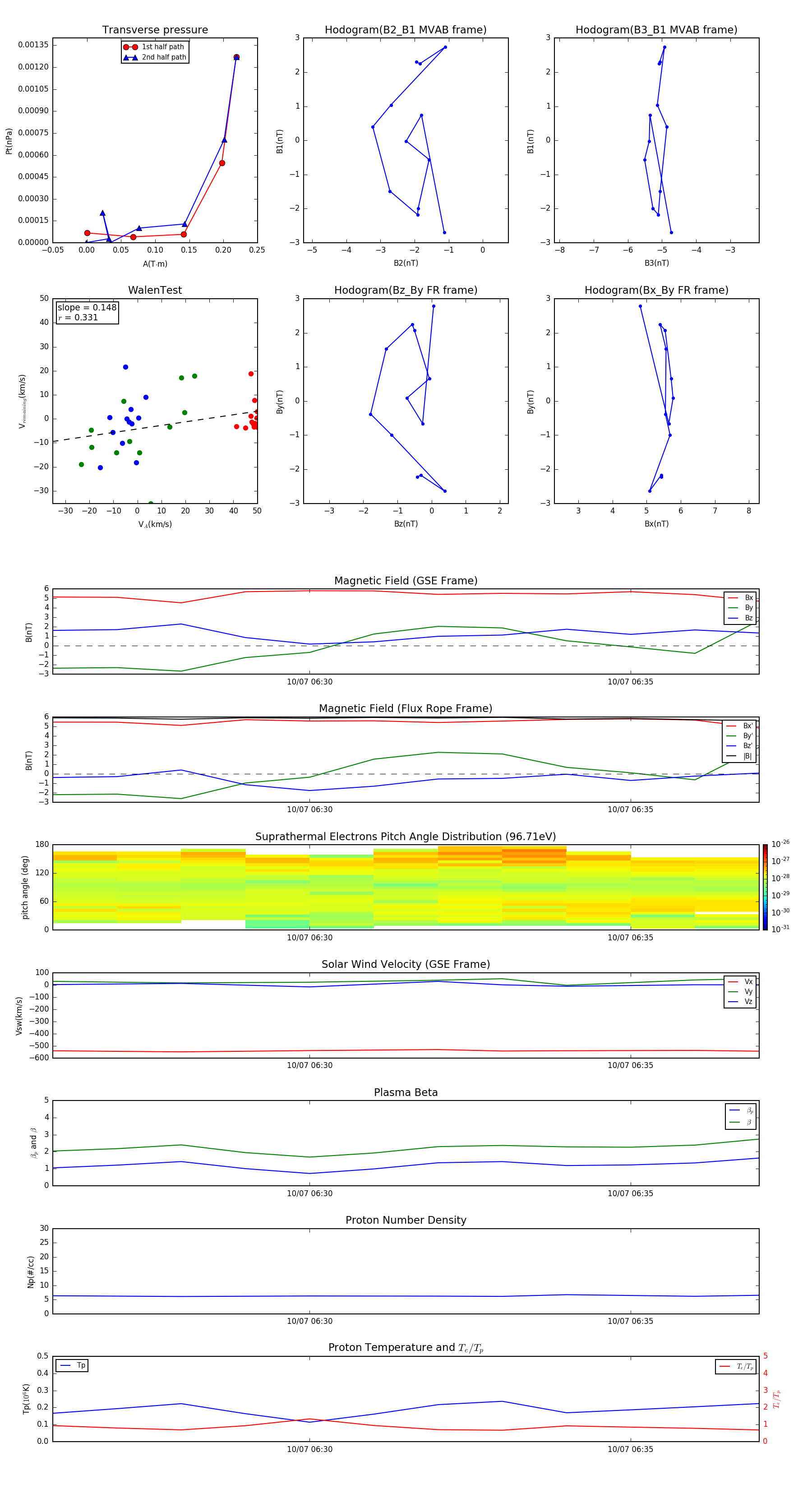Select the "2nd half path" legend entry
Screen dimensions: 812x1489
(x=154, y=57)
